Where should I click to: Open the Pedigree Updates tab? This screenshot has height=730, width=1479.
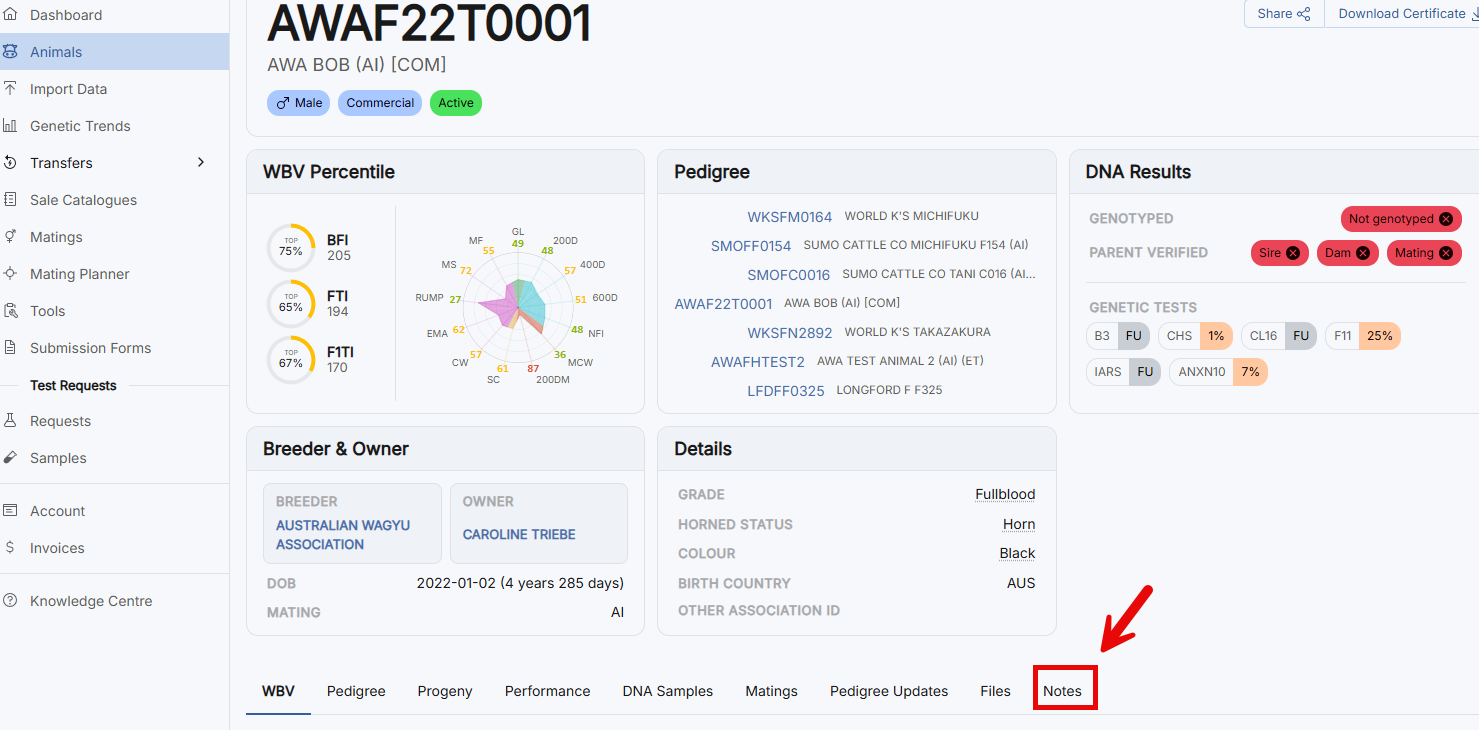pyautogui.click(x=889, y=691)
